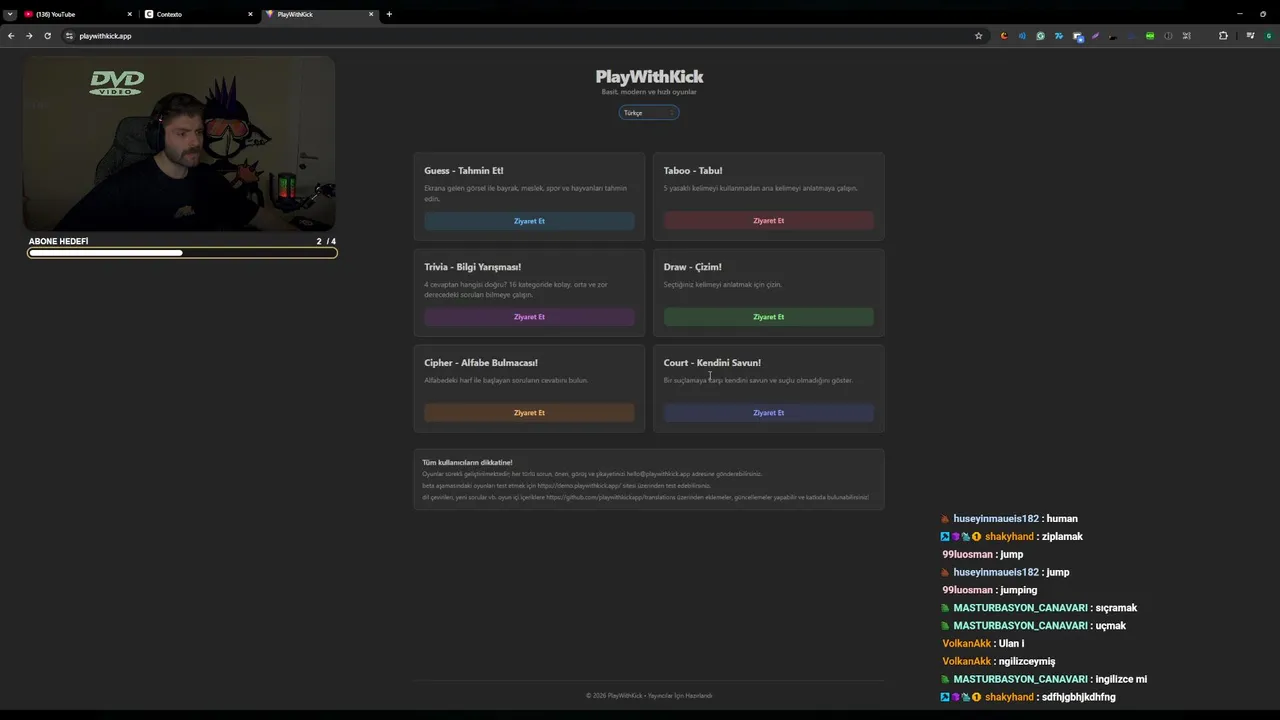Visit the Trivia - Bilgi Yarışması! game
The width and height of the screenshot is (1280, 720).
tap(529, 317)
